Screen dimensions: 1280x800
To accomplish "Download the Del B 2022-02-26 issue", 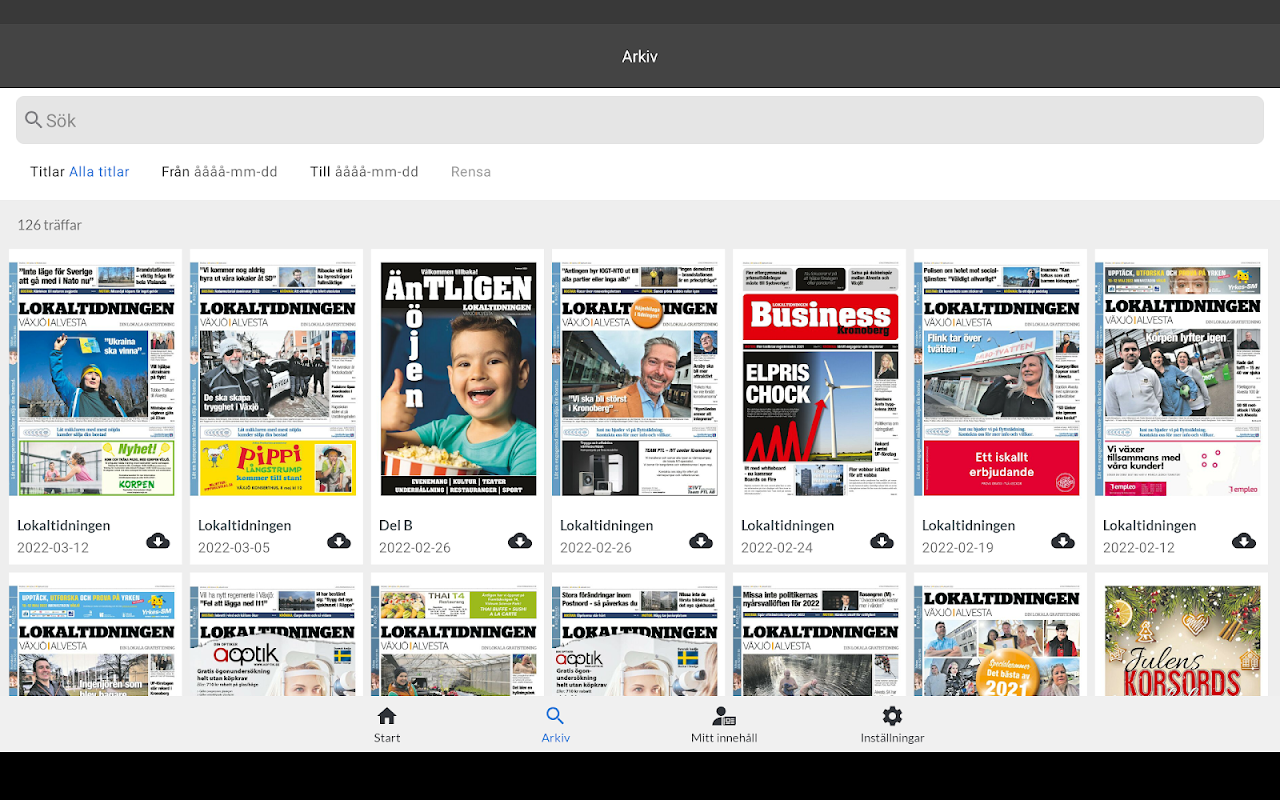I will click(519, 541).
